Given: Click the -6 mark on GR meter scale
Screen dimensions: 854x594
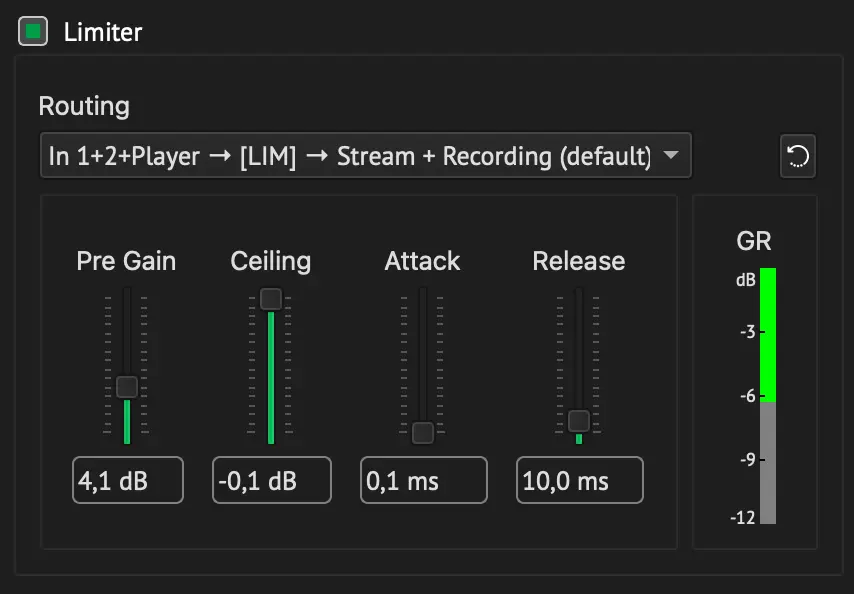Looking at the screenshot, I should pos(748,396).
